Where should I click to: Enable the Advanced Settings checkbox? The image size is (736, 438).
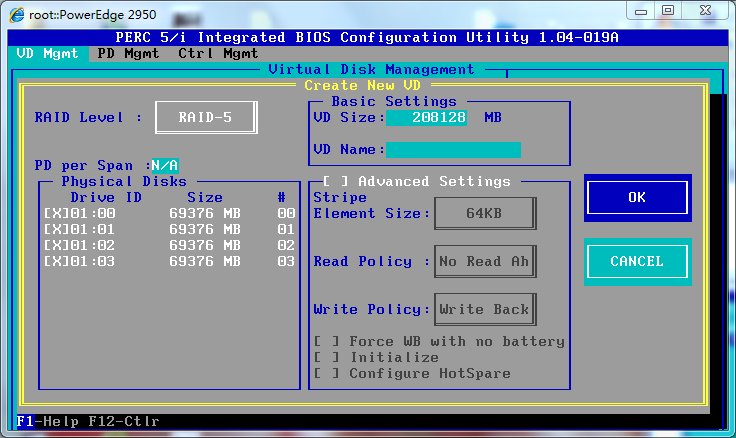pos(336,181)
